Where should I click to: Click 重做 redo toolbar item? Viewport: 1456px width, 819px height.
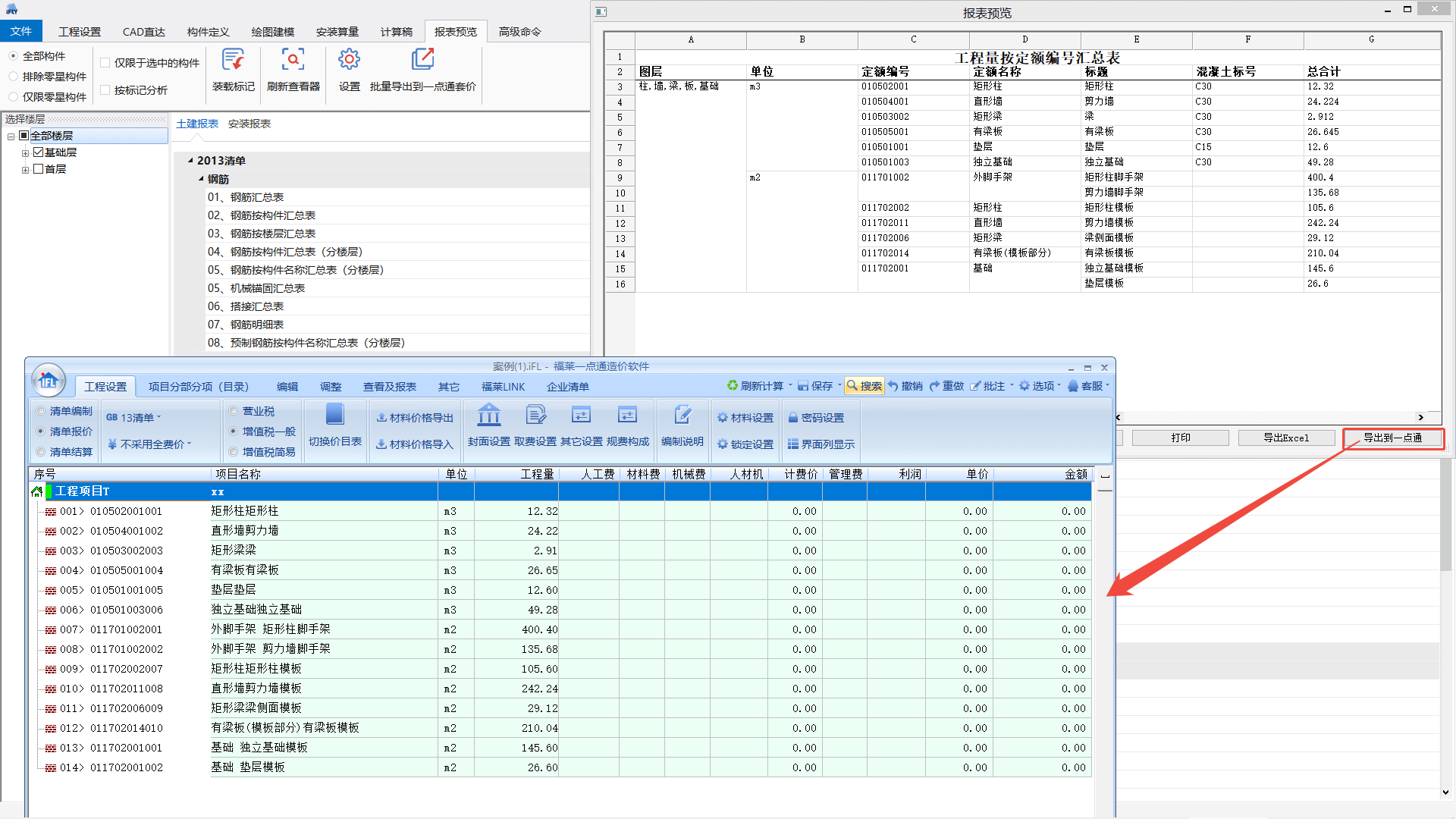(946, 386)
